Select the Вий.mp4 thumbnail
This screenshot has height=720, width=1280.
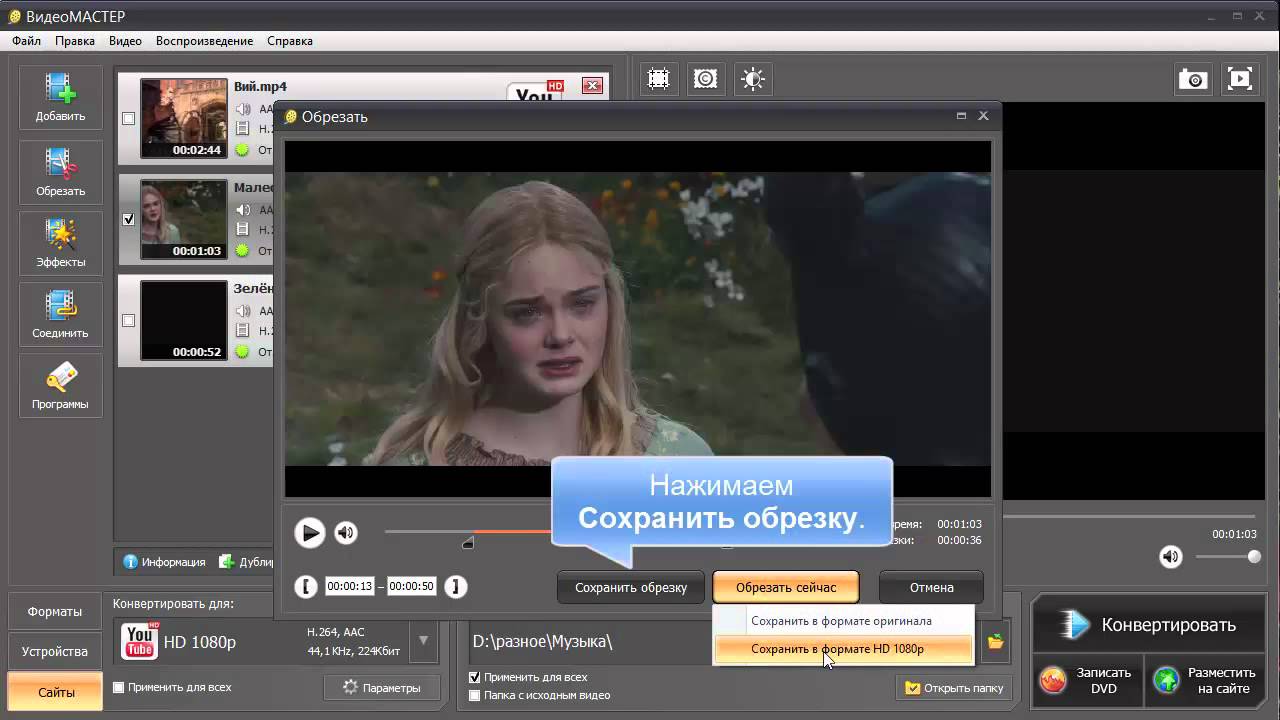[x=184, y=118]
